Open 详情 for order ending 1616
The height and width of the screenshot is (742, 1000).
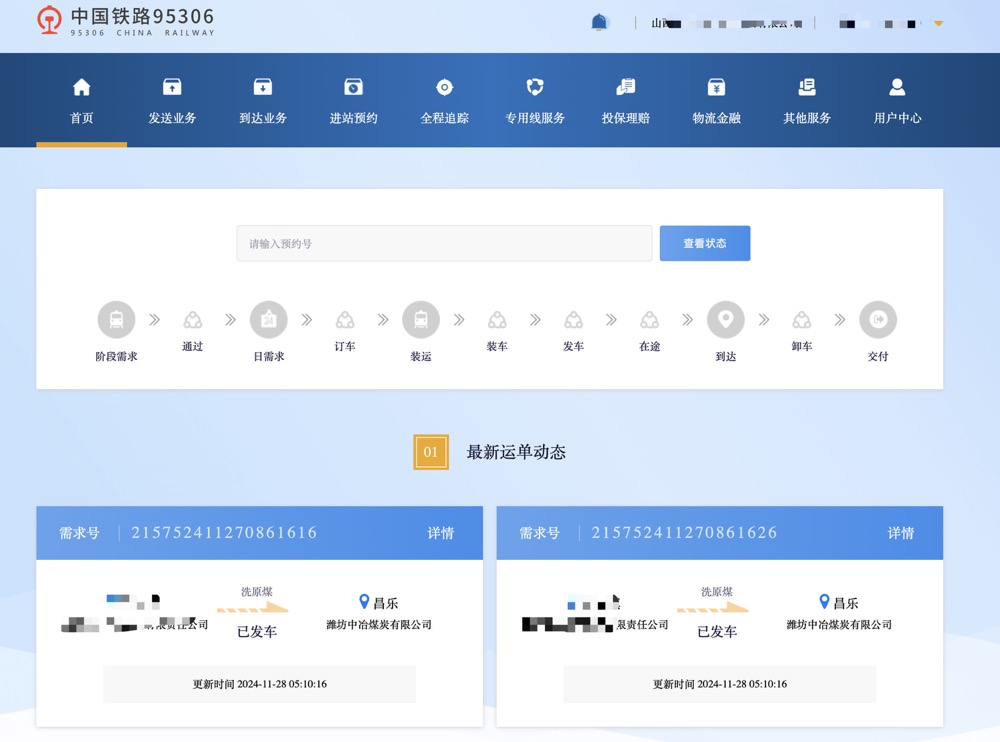point(440,533)
